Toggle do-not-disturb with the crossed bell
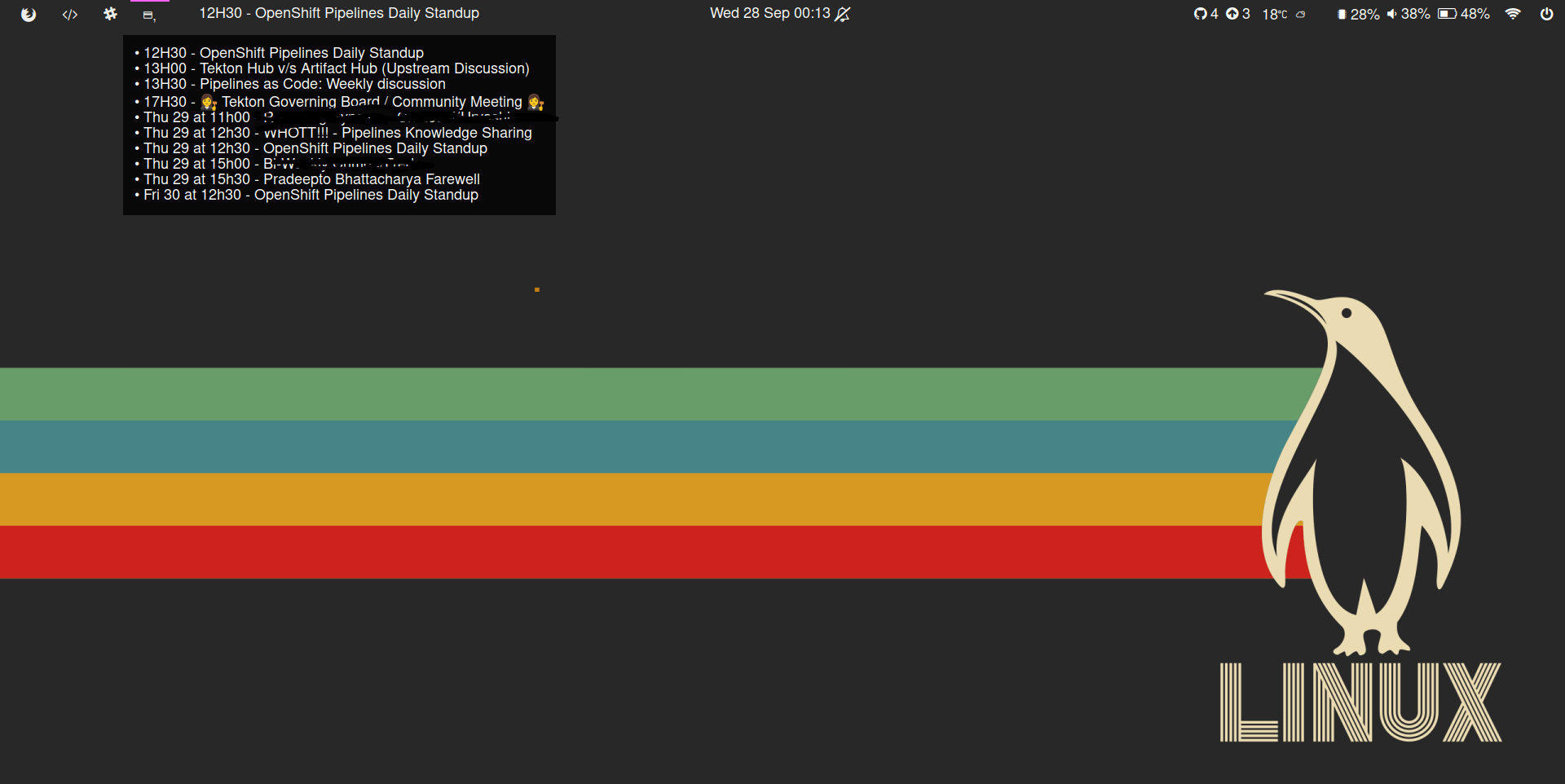The height and width of the screenshot is (784, 1565). point(843,13)
